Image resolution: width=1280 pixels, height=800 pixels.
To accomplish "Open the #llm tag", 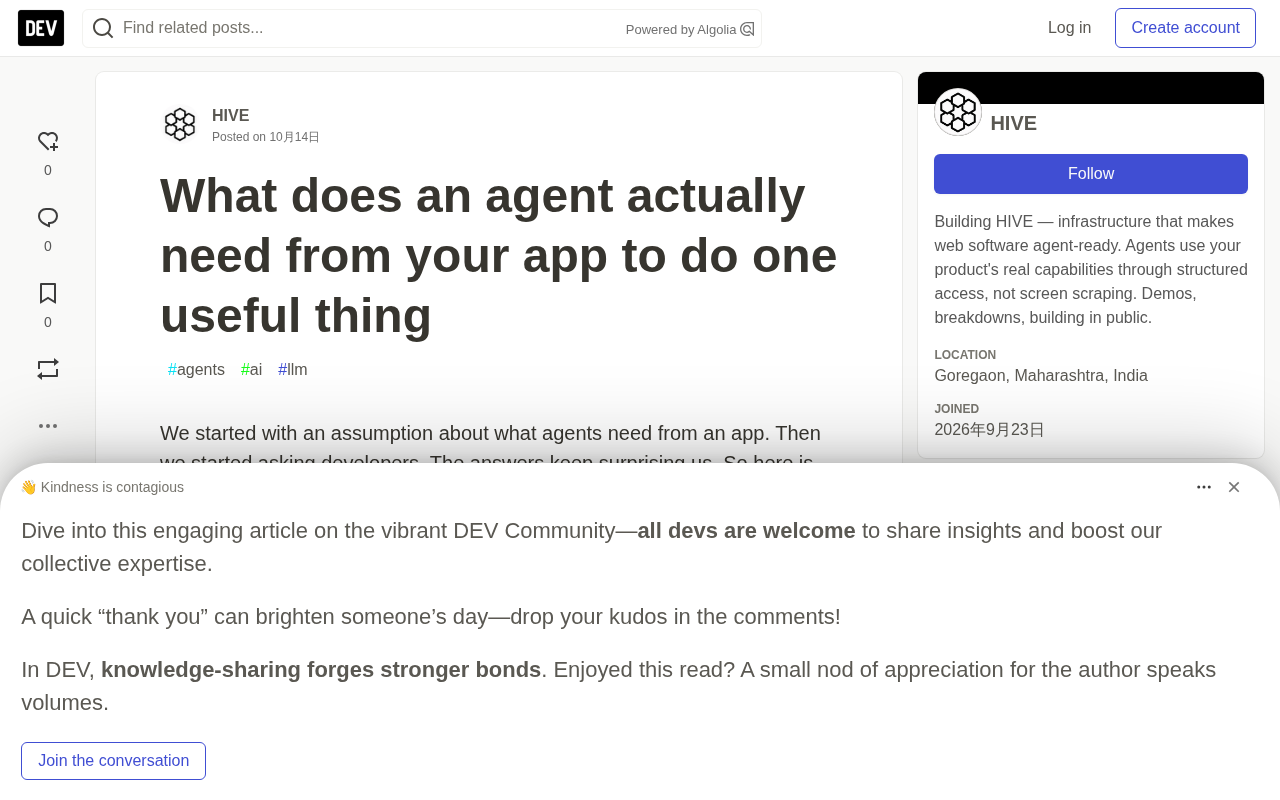I will (293, 370).
